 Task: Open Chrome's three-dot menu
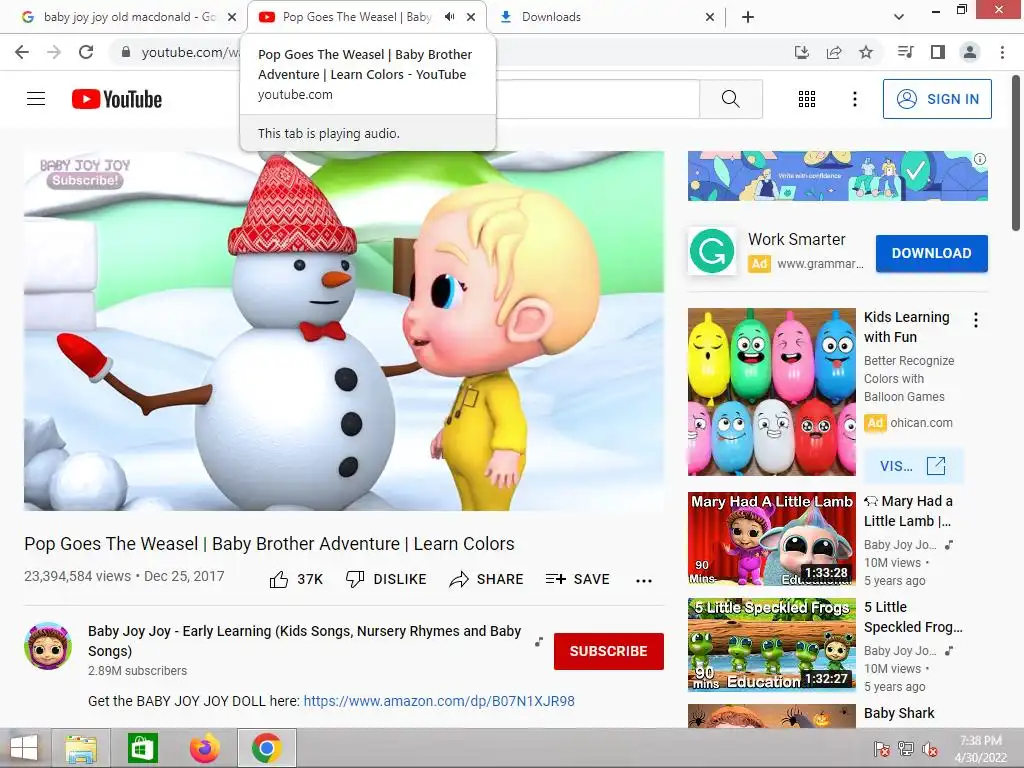1002,52
